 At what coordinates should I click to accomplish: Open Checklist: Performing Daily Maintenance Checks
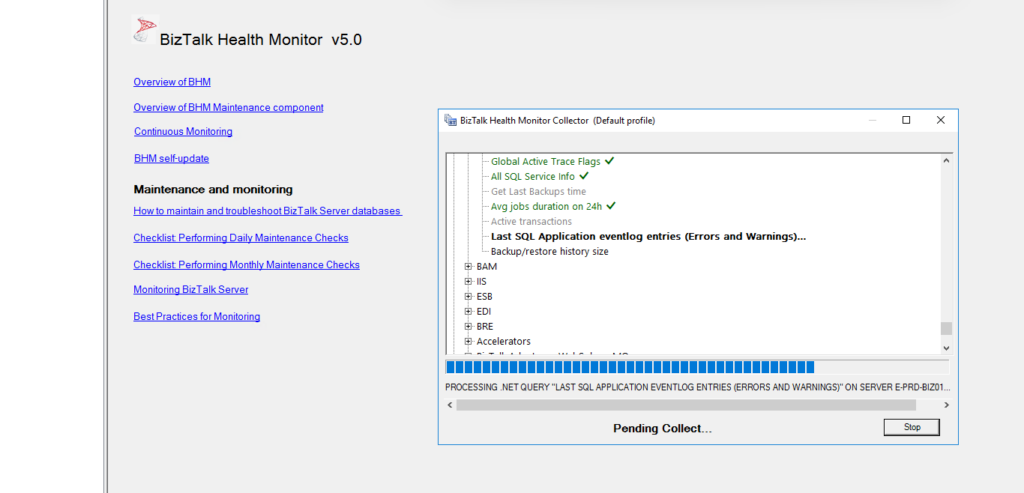point(241,238)
